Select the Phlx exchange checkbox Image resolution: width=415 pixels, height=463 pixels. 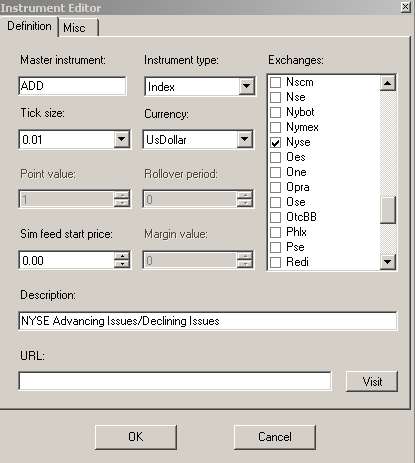(x=275, y=232)
